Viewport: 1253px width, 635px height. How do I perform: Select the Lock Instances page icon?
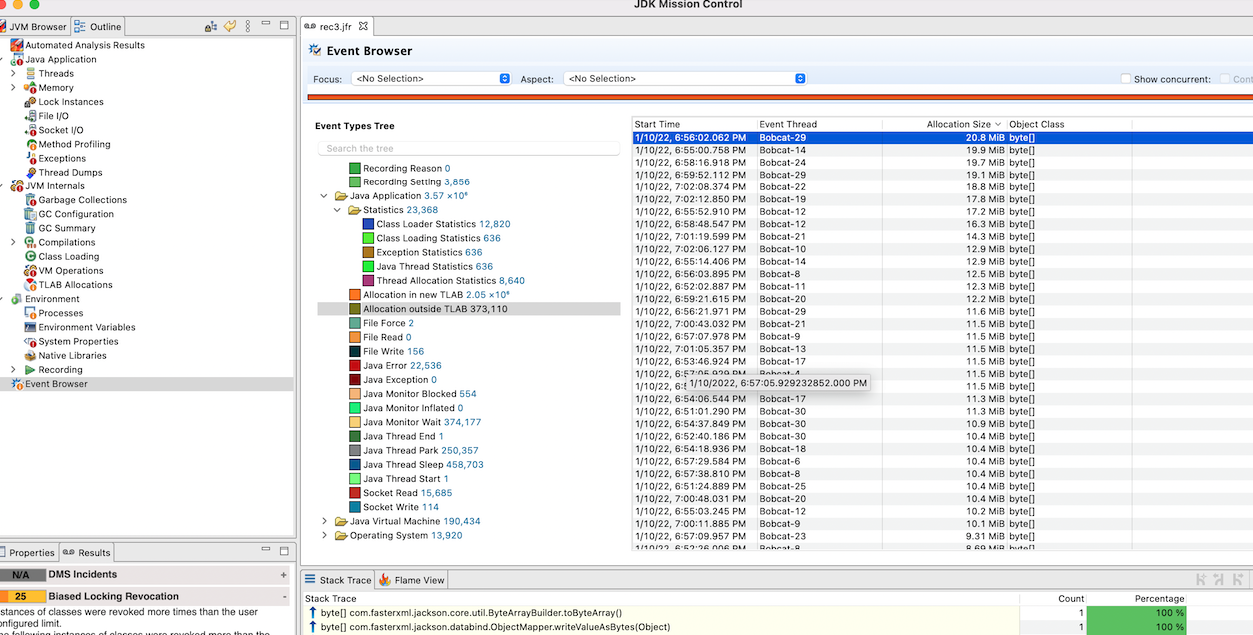30,102
